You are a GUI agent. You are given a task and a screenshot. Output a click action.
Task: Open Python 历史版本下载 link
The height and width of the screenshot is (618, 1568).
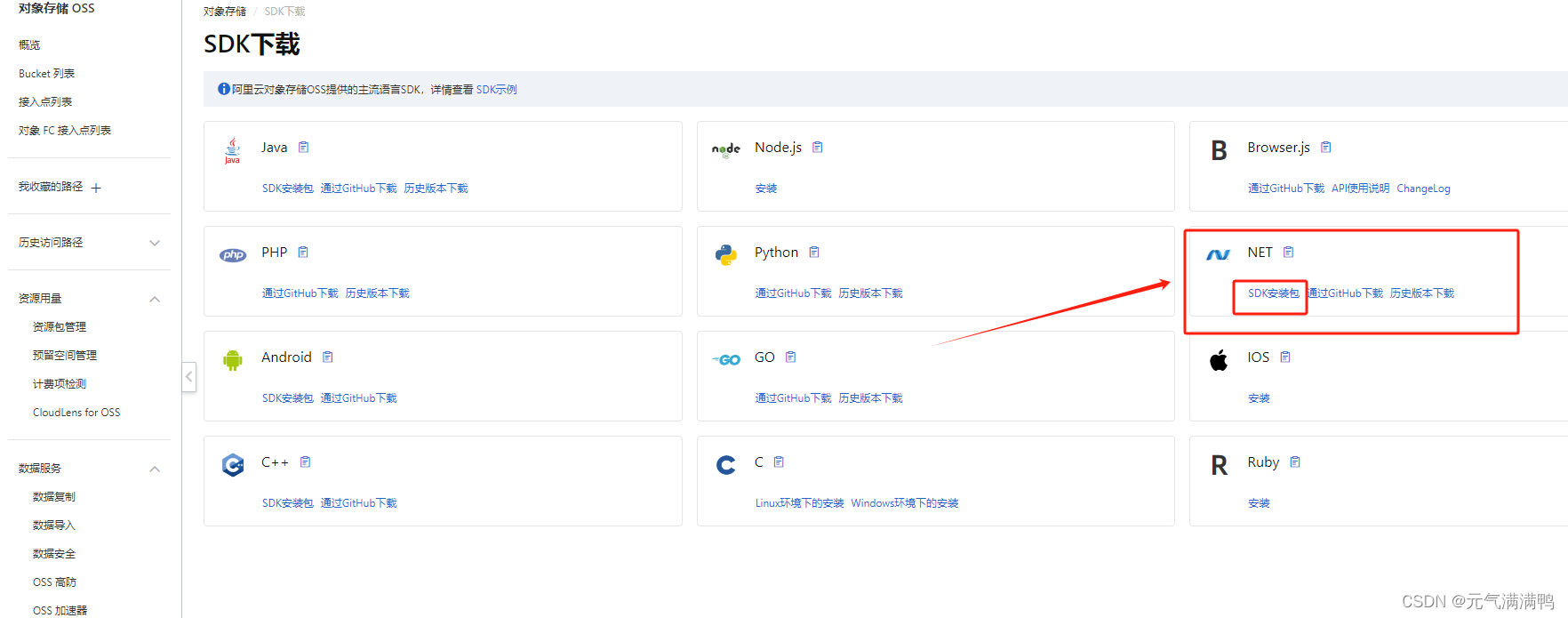[871, 293]
